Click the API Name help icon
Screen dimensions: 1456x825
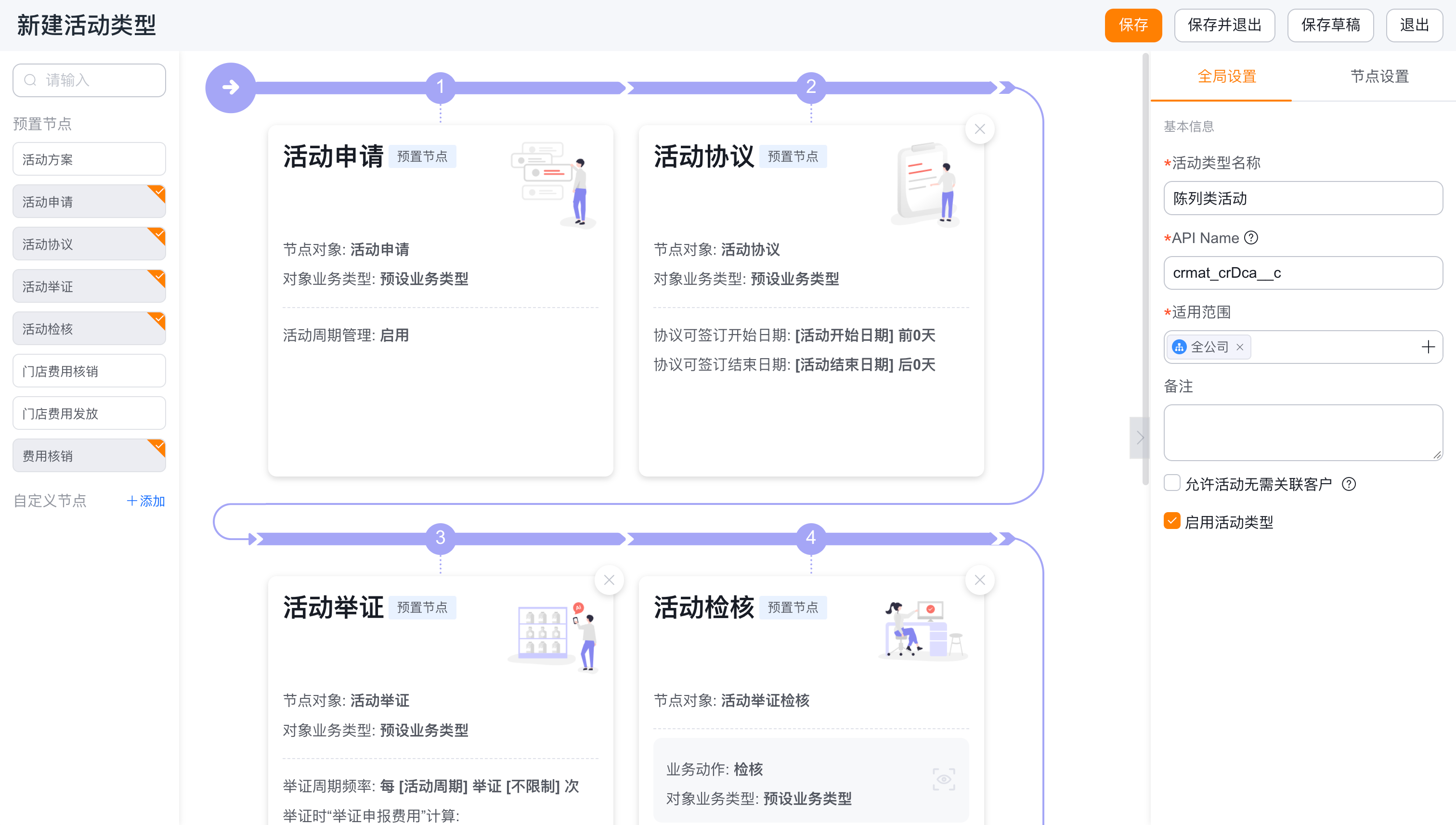point(1251,238)
